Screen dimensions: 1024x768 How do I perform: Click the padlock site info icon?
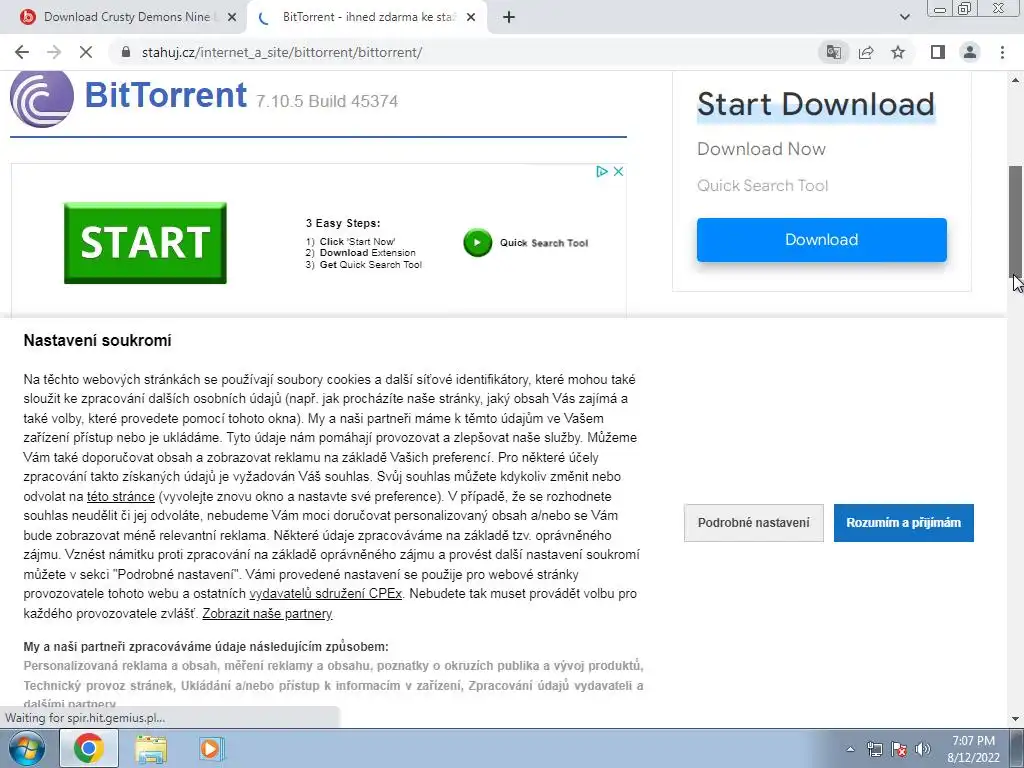tap(126, 52)
